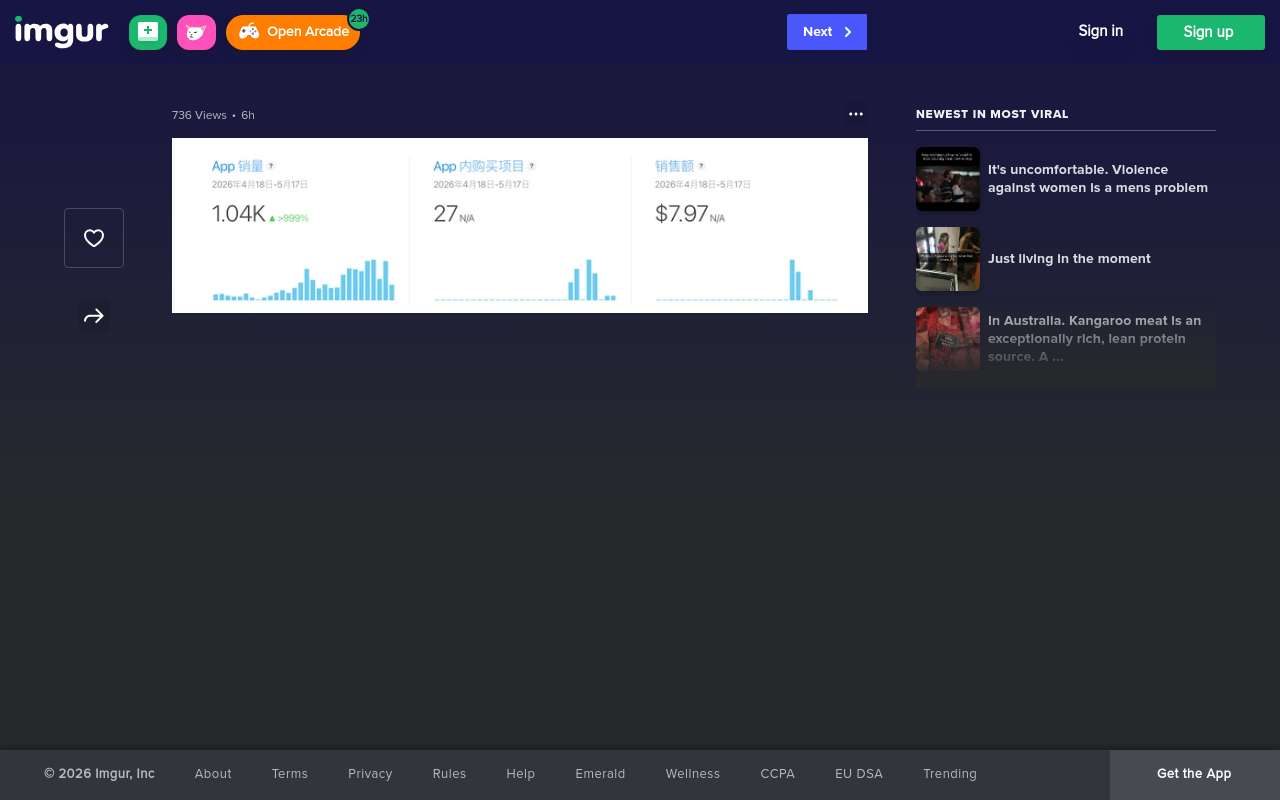Viewport: 1280px width, 800px height.
Task: Click '© 2026 Imgur, Inc' text
Action: [99, 774]
